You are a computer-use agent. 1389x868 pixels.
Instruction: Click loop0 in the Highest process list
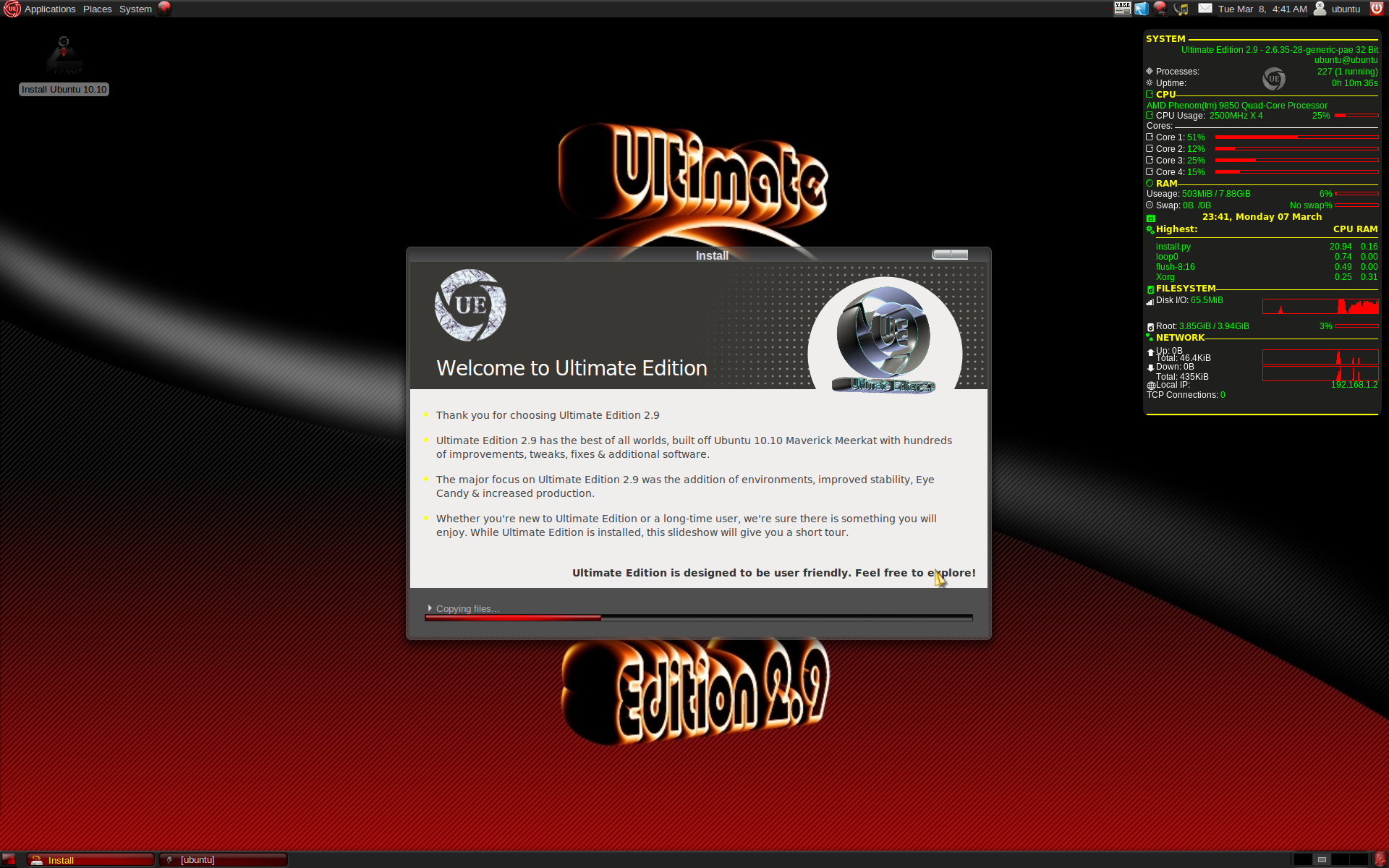[x=1167, y=257]
